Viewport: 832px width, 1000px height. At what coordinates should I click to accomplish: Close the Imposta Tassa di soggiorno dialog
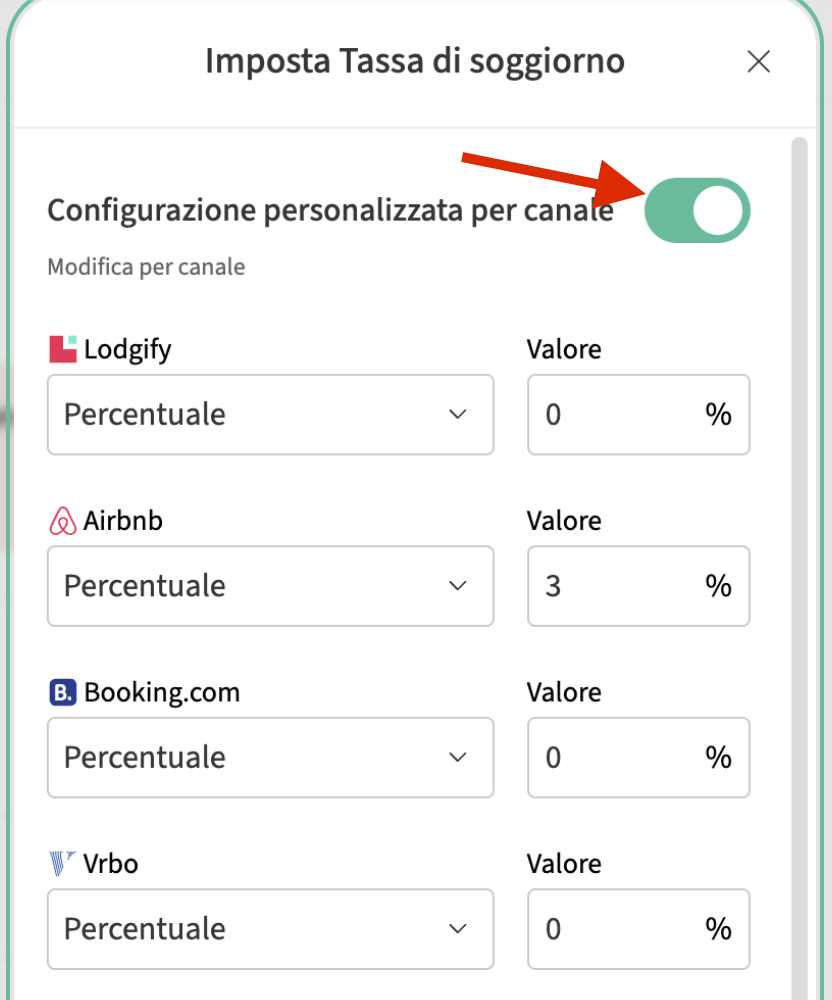(x=759, y=62)
